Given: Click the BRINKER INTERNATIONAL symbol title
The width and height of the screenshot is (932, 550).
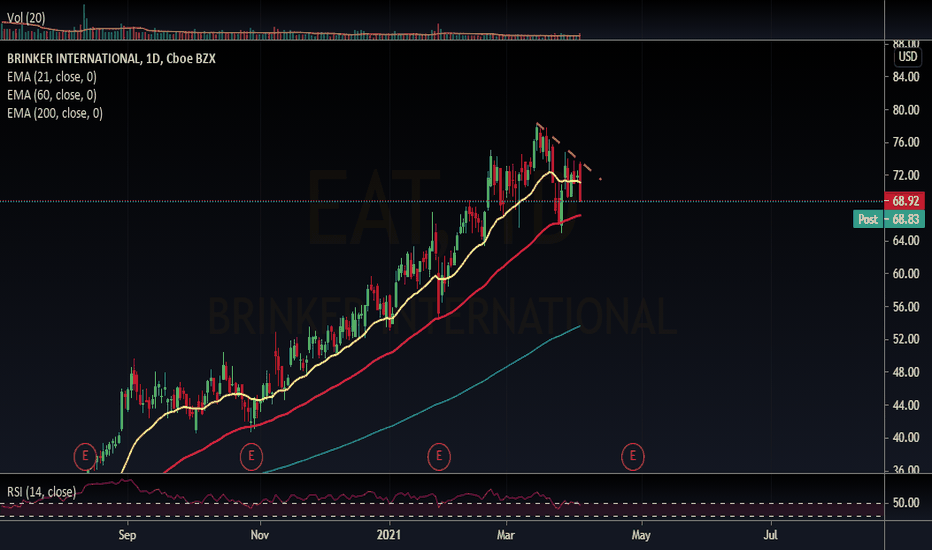Looking at the screenshot, I should pyautogui.click(x=111, y=58).
